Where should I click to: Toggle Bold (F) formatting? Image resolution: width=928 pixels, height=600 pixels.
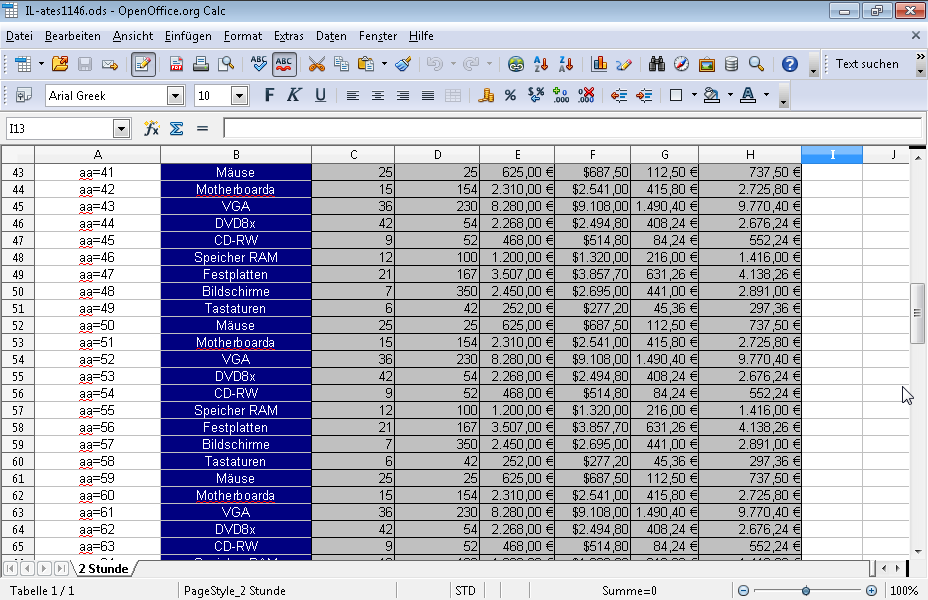tap(269, 95)
